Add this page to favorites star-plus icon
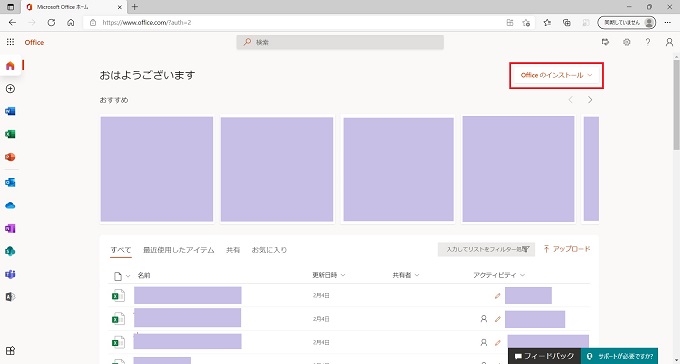The image size is (680, 364). pyautogui.click(x=526, y=23)
